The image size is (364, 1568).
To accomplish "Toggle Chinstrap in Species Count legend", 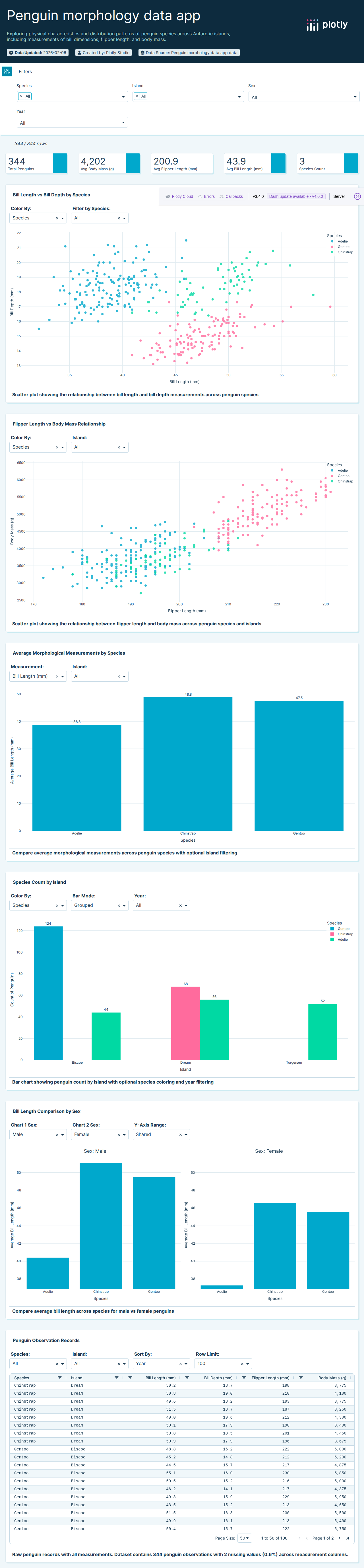I will click(342, 934).
